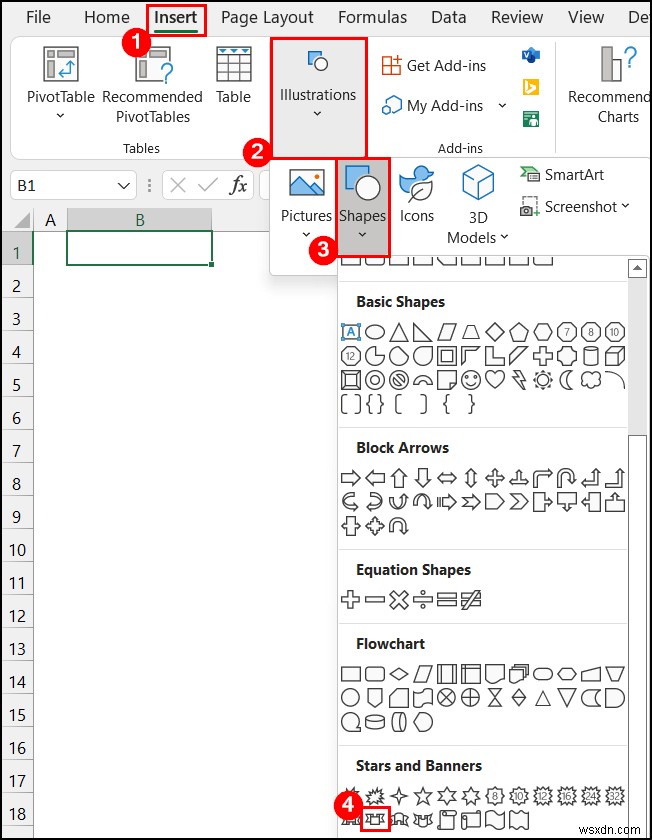Image resolution: width=652 pixels, height=840 pixels.
Task: Select the 4-Point Star shape
Action: coord(399,796)
